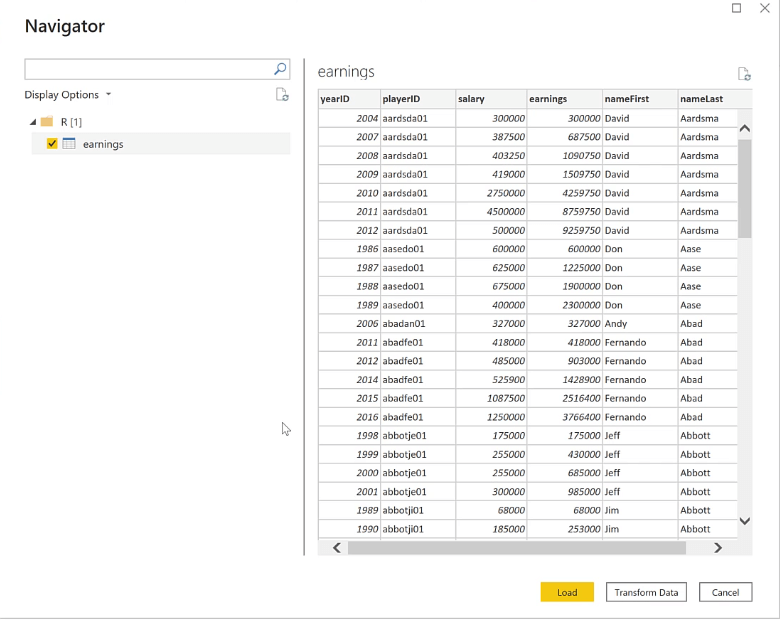Click earnings cell 2300000

[565, 305]
